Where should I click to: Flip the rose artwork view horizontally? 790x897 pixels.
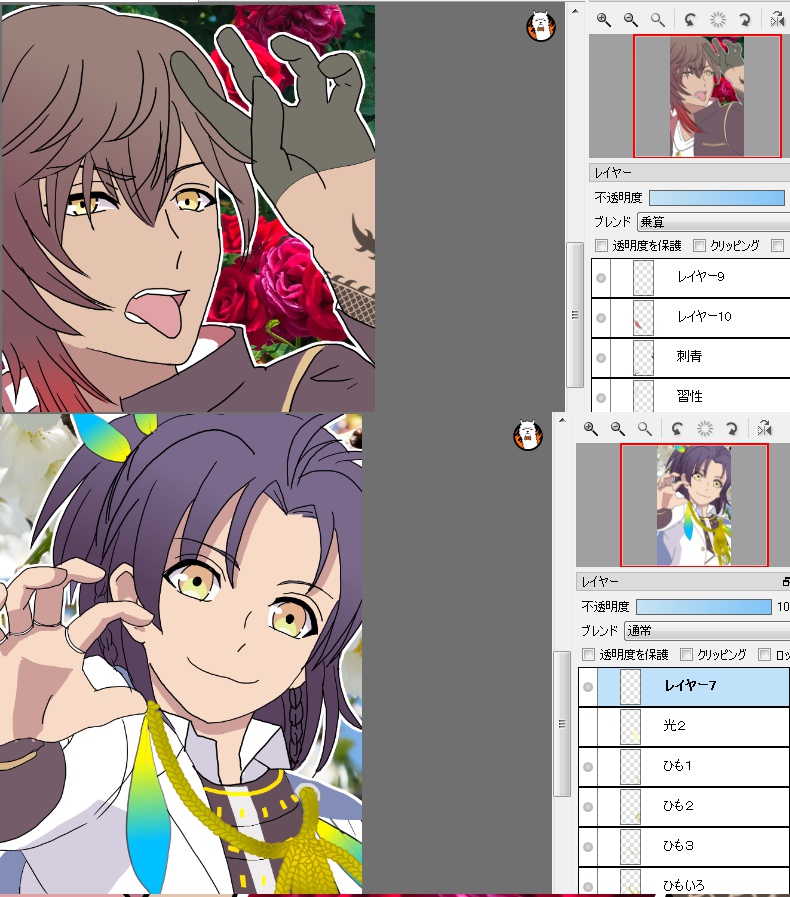pyautogui.click(x=777, y=20)
